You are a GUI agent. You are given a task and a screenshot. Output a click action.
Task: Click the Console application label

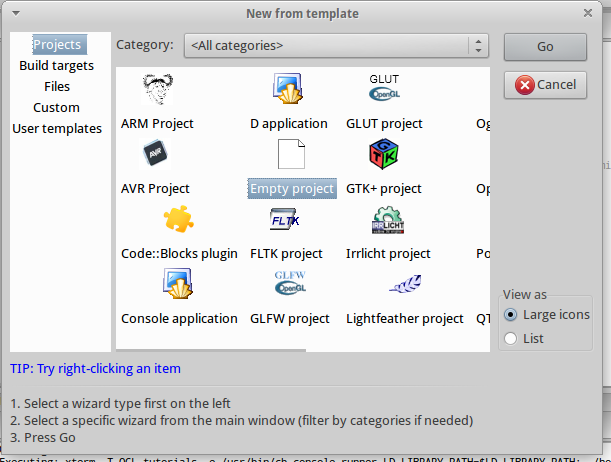pos(179,319)
